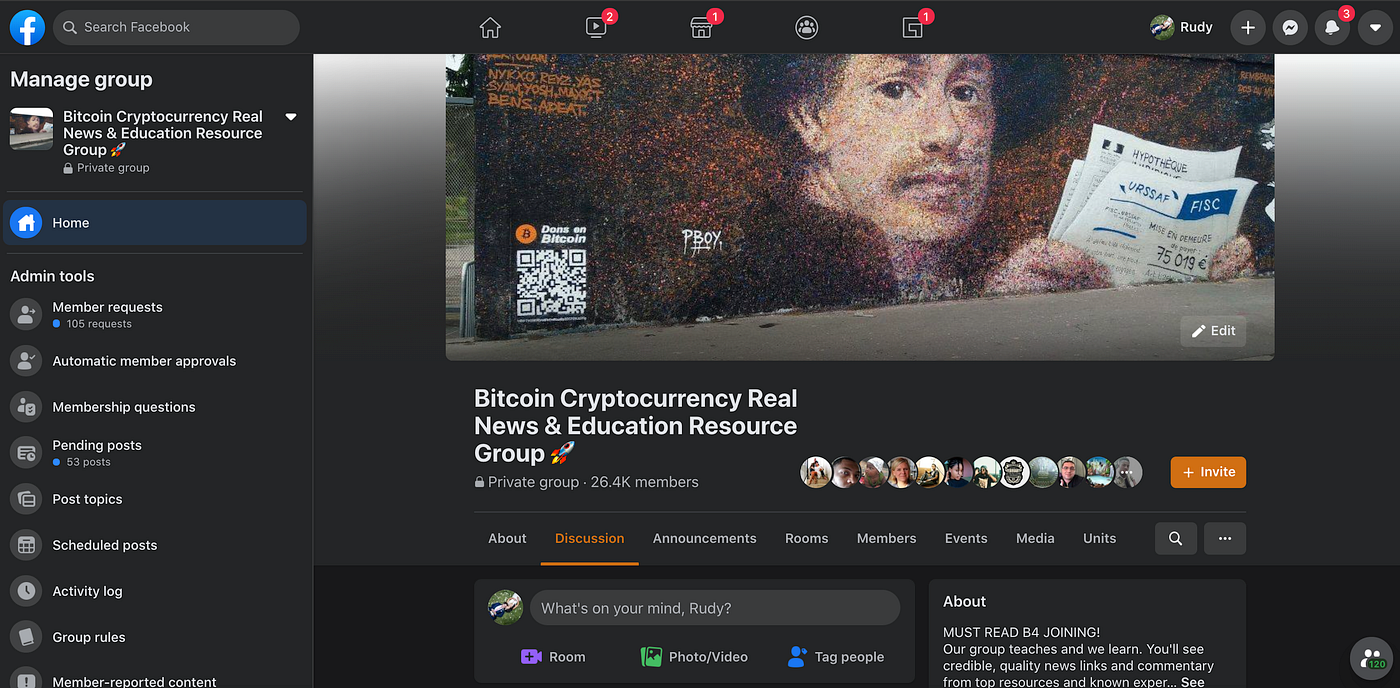The height and width of the screenshot is (688, 1400).
Task: Click the group title in sidebar
Action: [163, 133]
